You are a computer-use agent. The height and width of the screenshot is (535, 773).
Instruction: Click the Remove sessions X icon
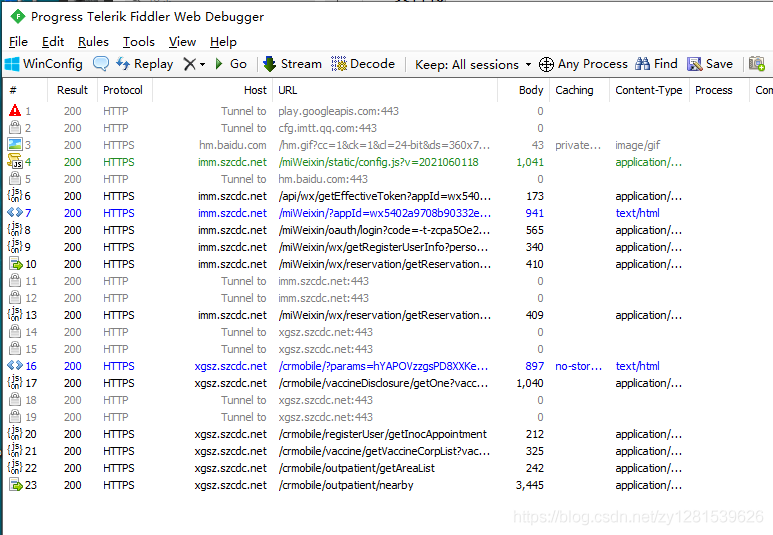[x=189, y=64]
